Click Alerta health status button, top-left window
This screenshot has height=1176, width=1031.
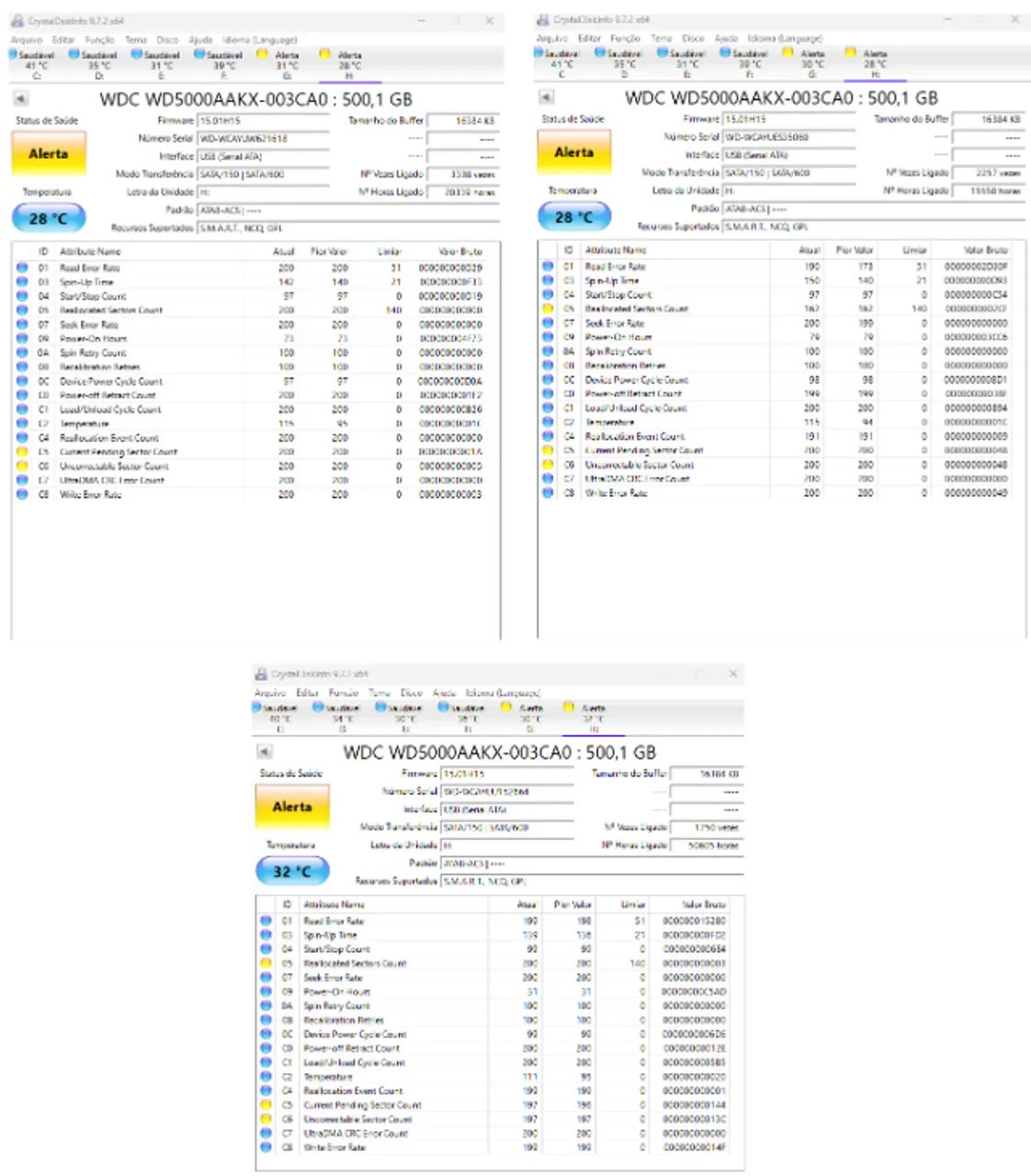point(48,153)
